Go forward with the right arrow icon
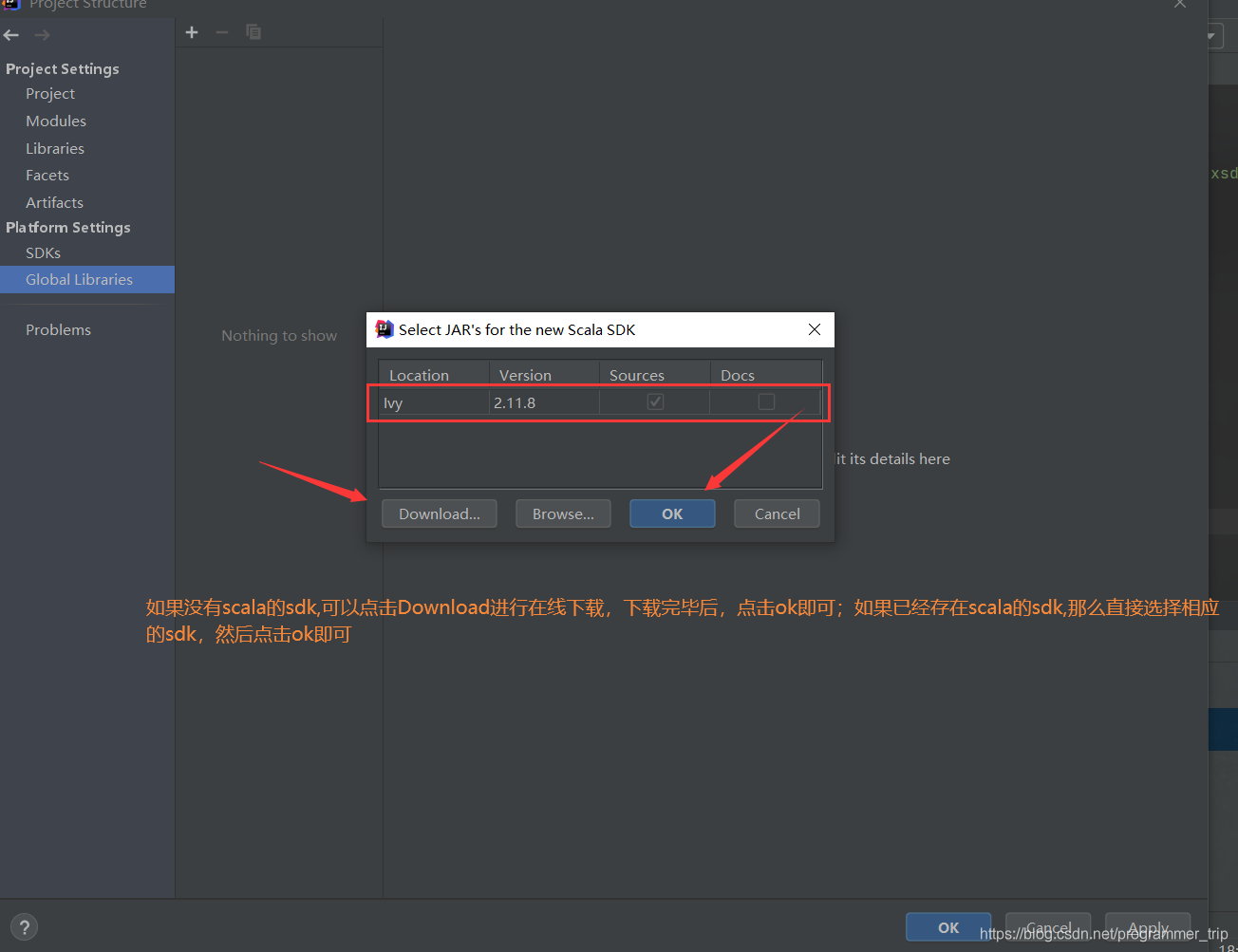Image resolution: width=1238 pixels, height=952 pixels. (42, 35)
